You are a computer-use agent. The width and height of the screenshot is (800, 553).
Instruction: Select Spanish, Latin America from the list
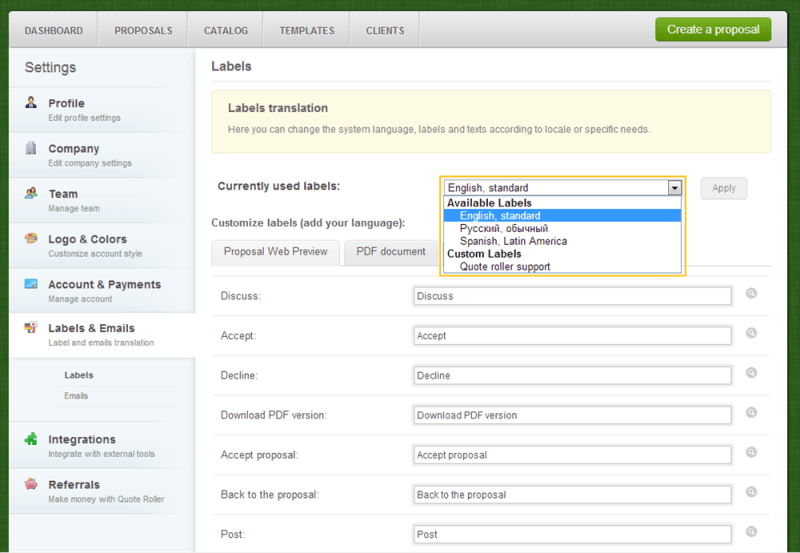(513, 241)
